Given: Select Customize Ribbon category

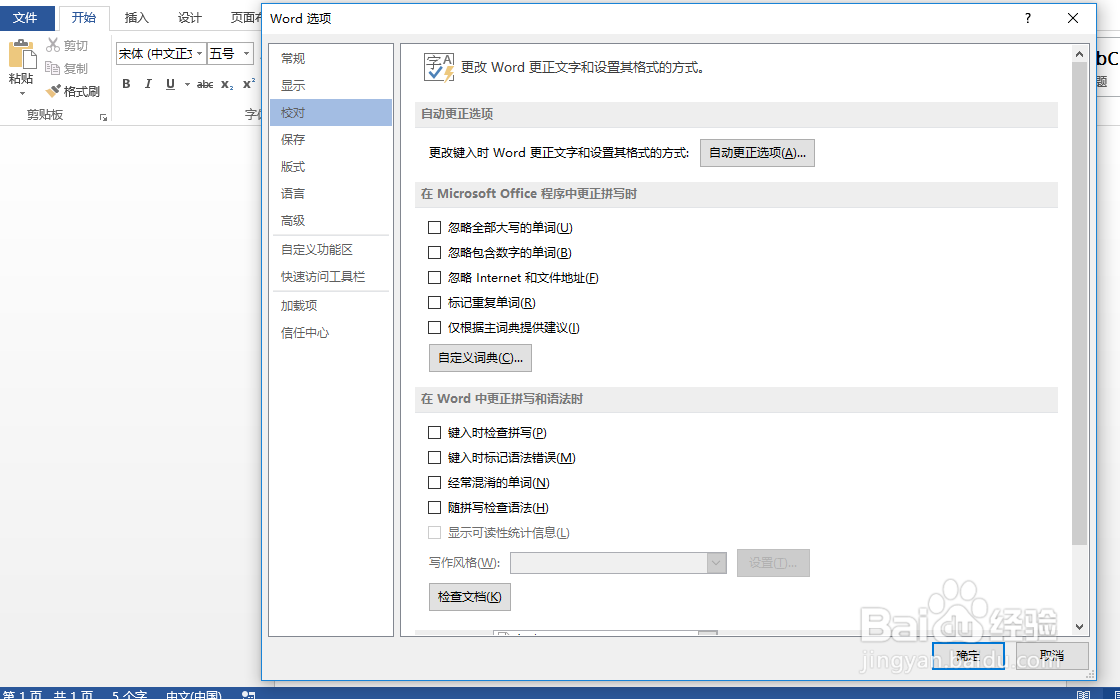Looking at the screenshot, I should (331, 250).
